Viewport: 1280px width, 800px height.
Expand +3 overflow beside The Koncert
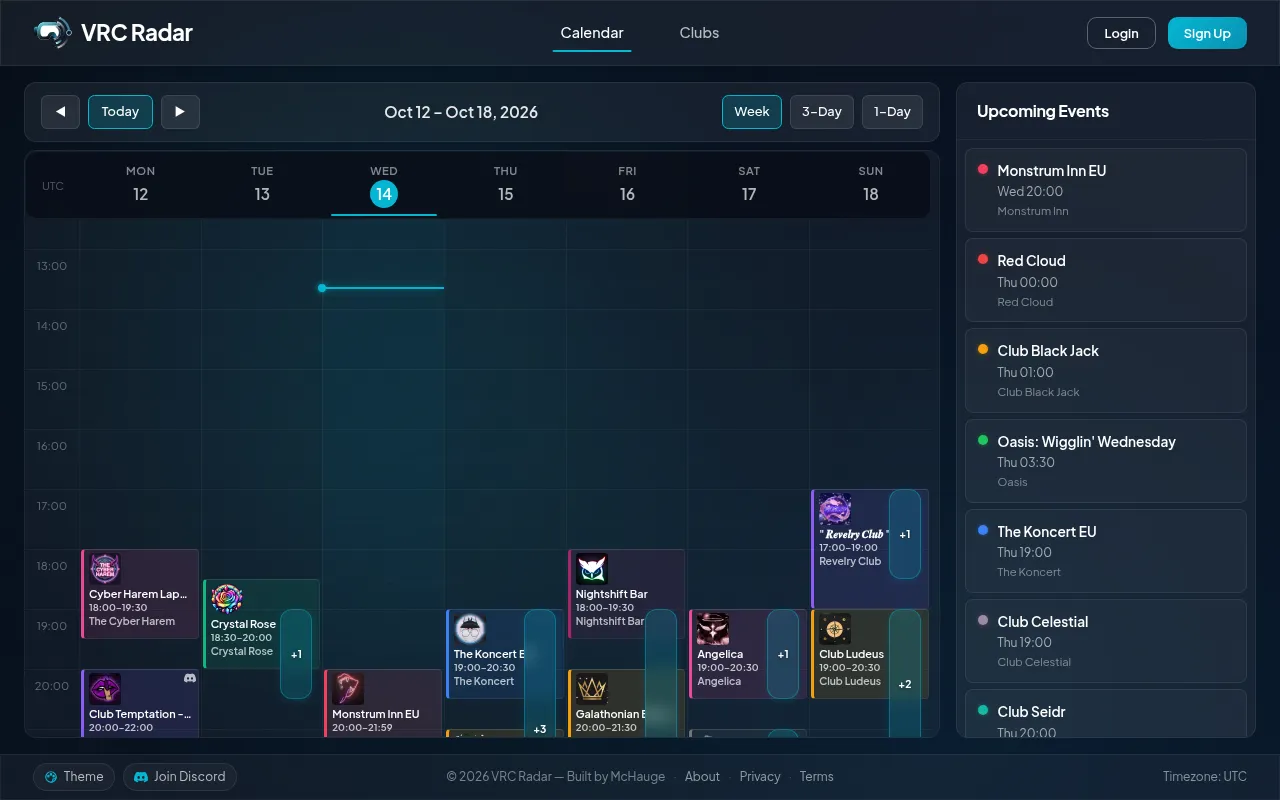[540, 674]
